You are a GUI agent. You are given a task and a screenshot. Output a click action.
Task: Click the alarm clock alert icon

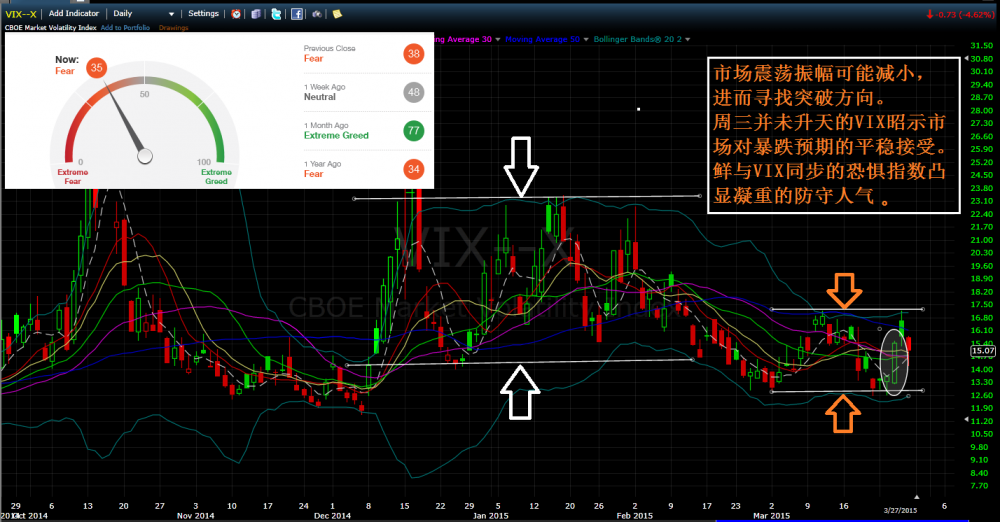coord(236,14)
